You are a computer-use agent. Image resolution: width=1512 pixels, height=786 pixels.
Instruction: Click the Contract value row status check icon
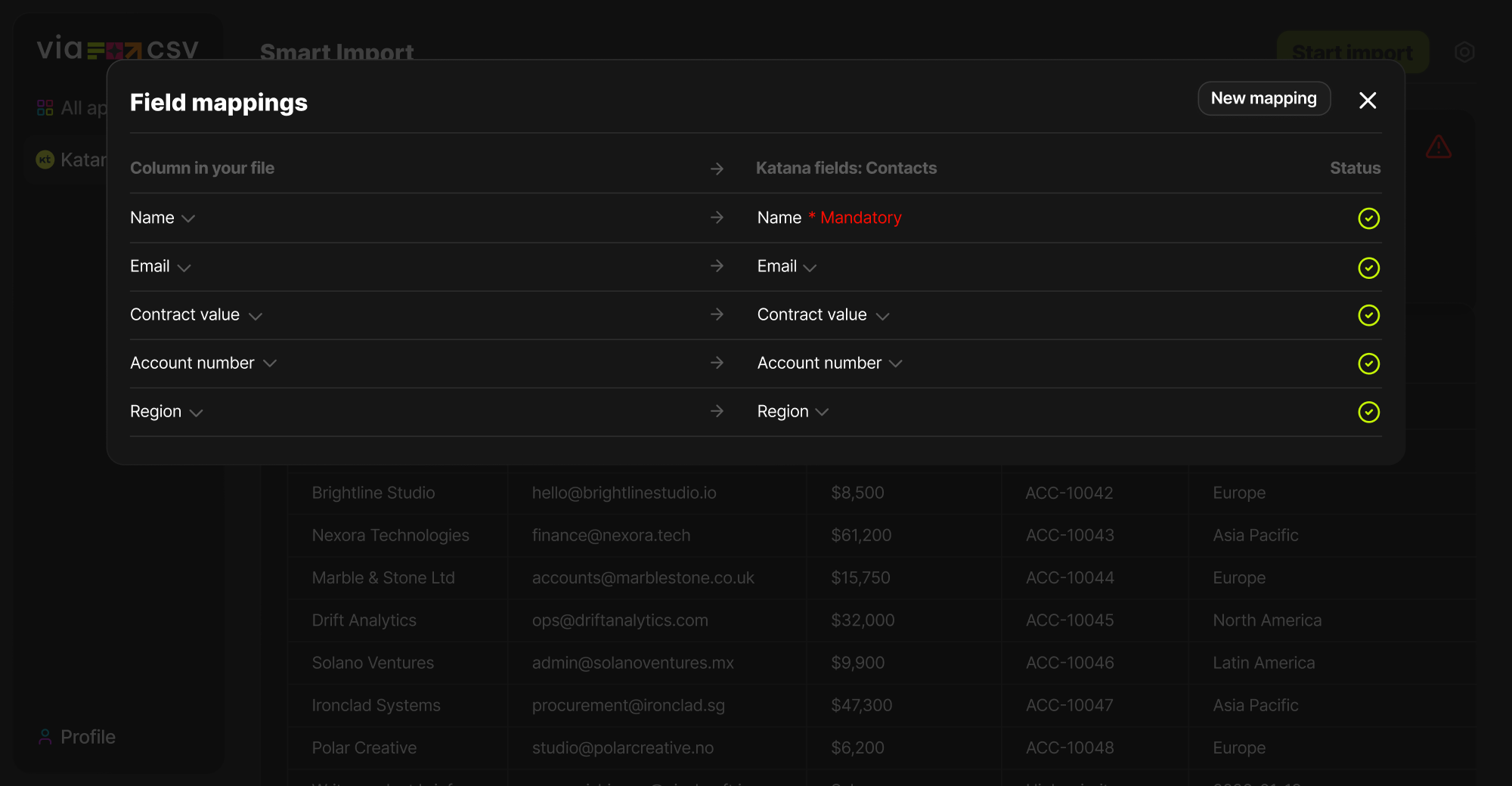pyautogui.click(x=1368, y=315)
